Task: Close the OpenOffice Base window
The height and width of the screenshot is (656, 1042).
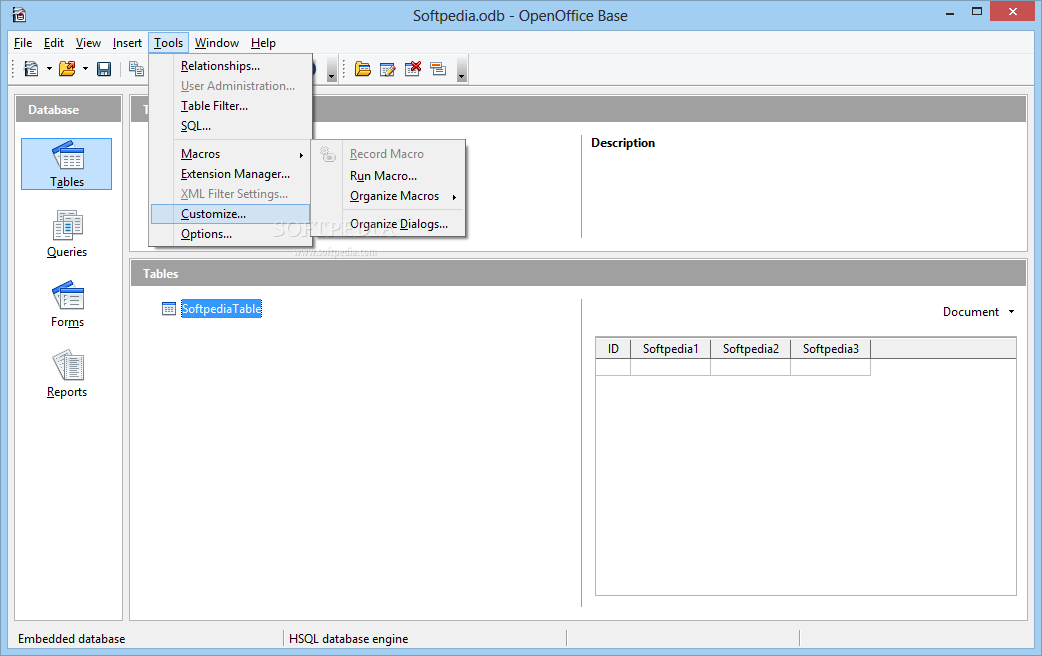Action: [1013, 11]
